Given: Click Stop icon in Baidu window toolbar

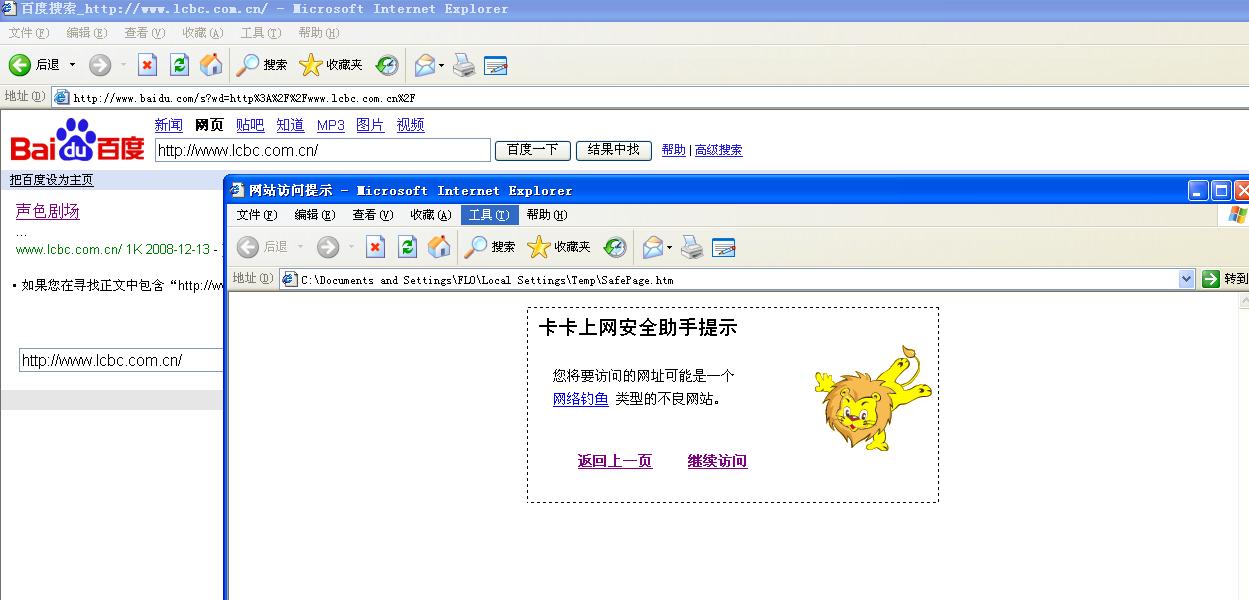Looking at the screenshot, I should point(147,65).
